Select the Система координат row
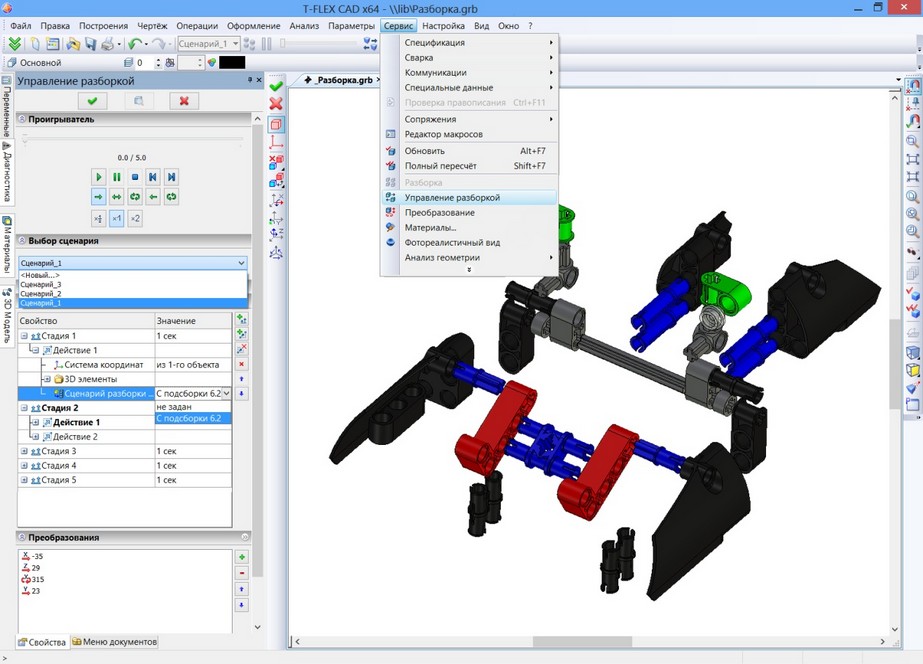Screen dimensions: 923x664 (x=125, y=365)
